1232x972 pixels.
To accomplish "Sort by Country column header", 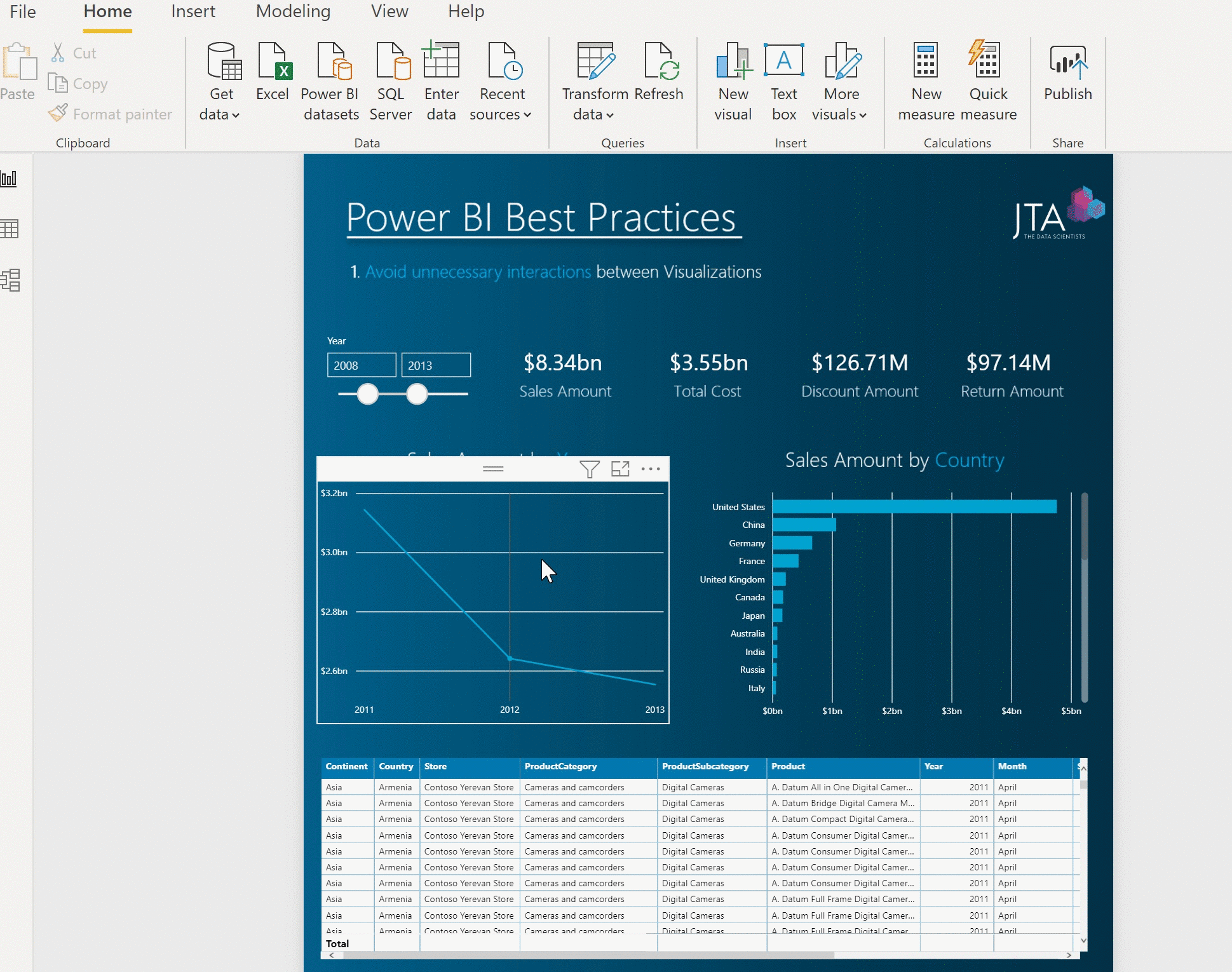I will pos(396,767).
